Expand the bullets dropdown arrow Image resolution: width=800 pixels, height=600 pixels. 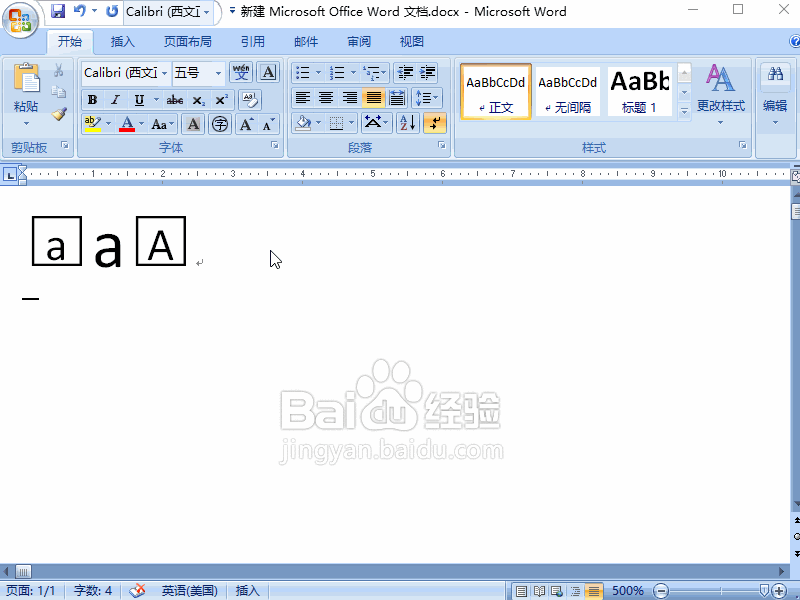(x=318, y=72)
